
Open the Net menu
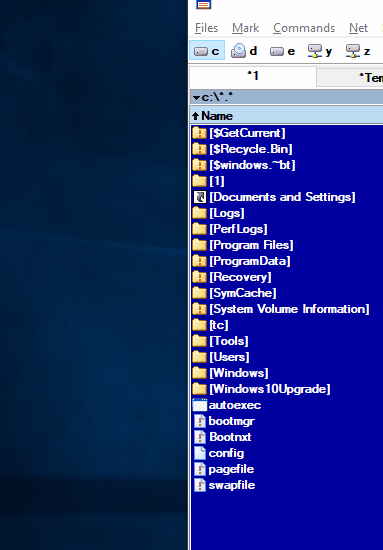pyautogui.click(x=358, y=28)
